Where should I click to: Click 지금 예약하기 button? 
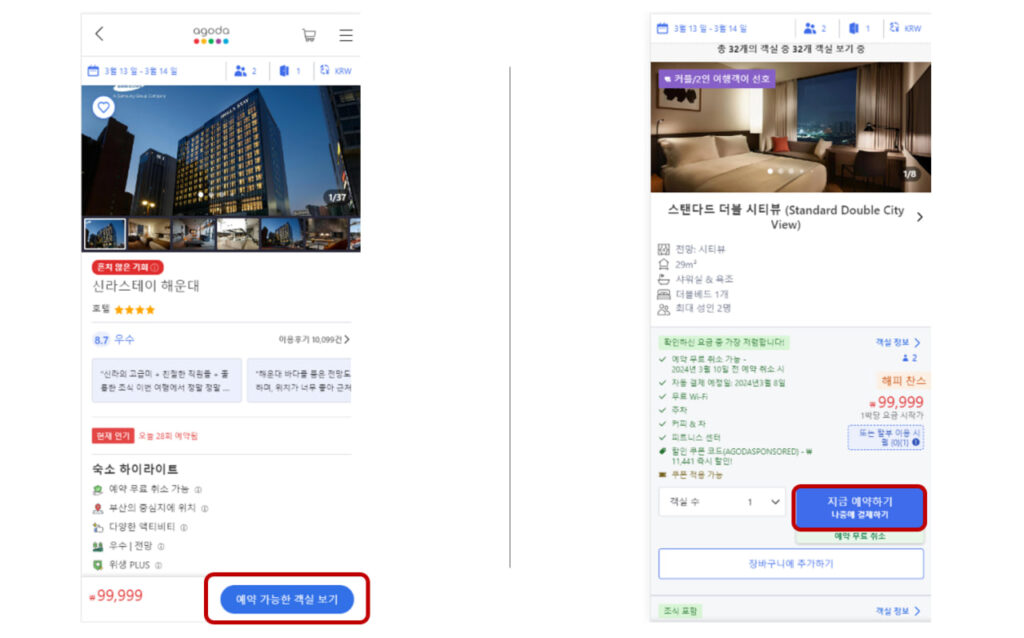pyautogui.click(x=859, y=507)
